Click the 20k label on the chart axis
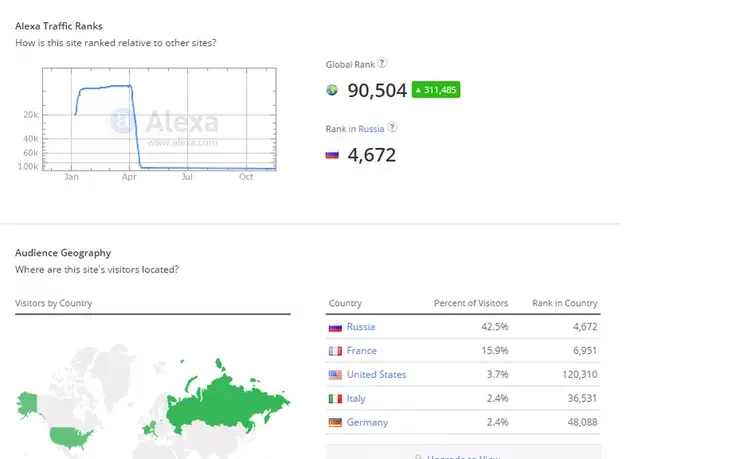This screenshot has height=459, width=732. click(31, 115)
